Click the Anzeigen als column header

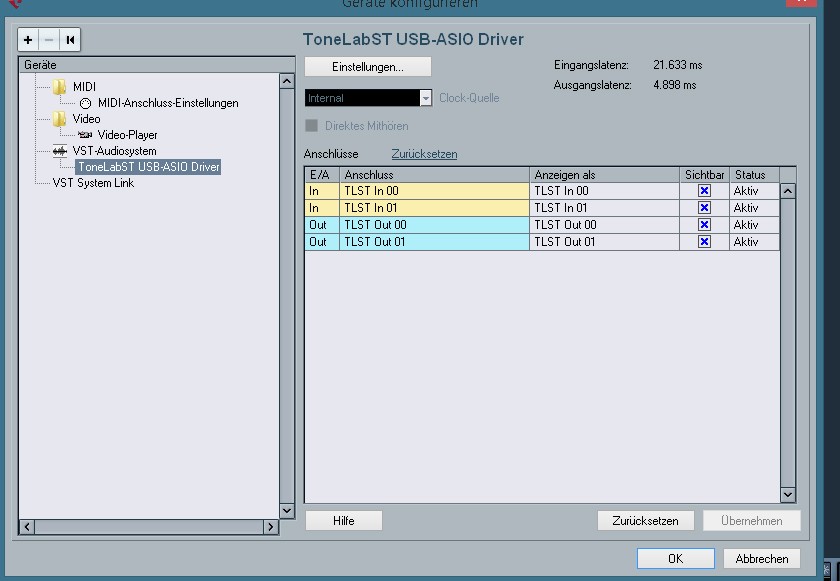[605, 175]
